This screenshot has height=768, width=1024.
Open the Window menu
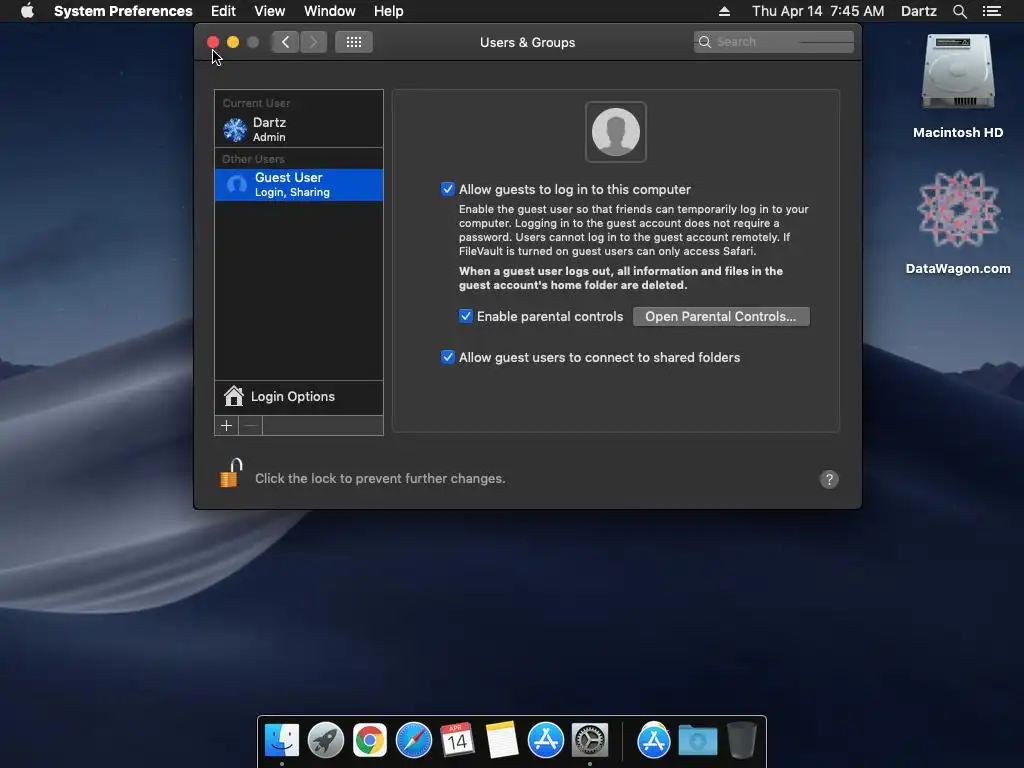tap(330, 11)
